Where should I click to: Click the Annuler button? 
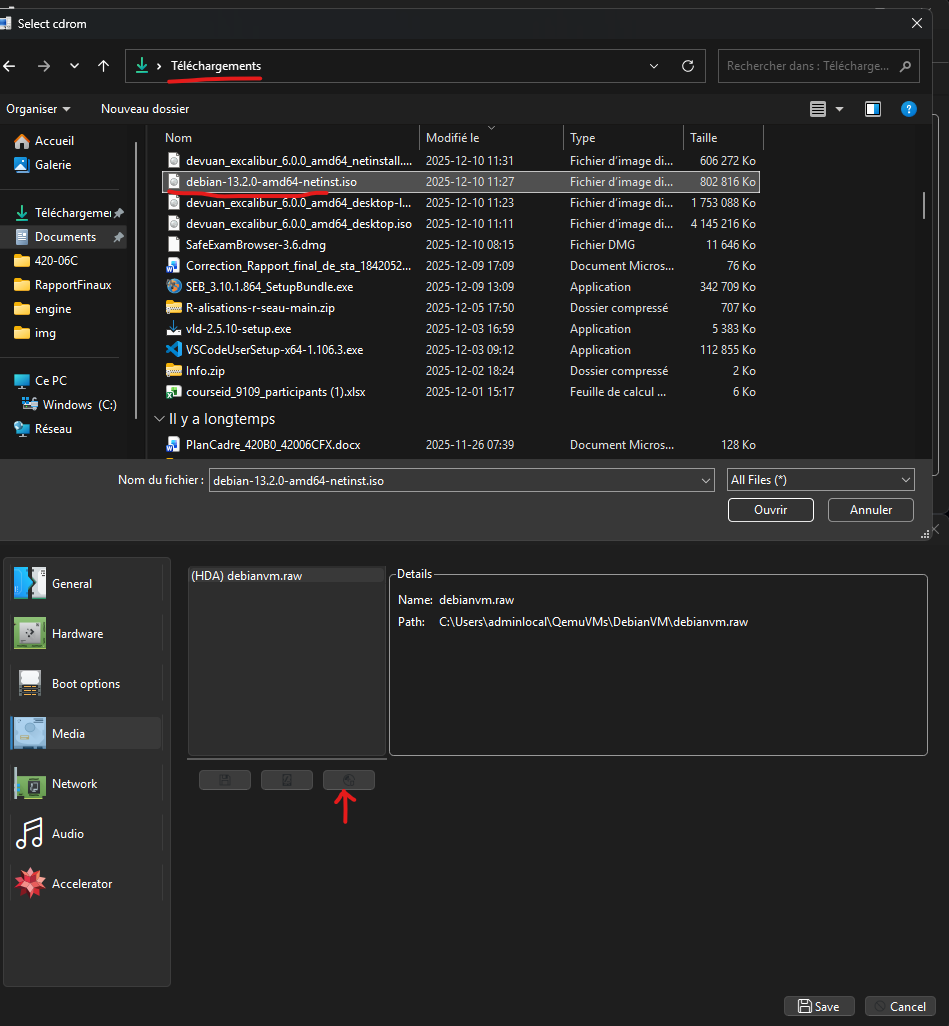pos(870,510)
